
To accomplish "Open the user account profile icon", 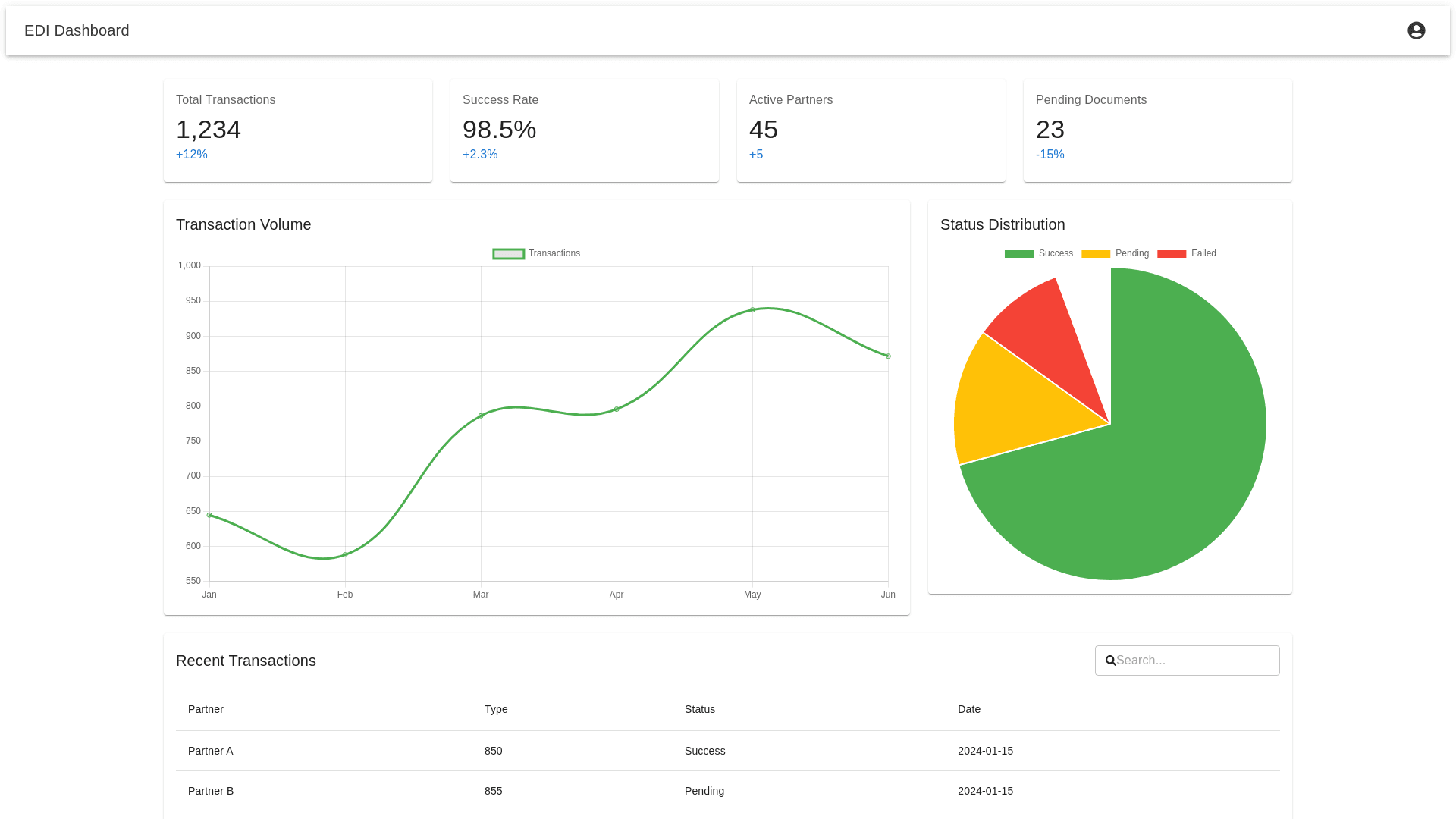I will tap(1416, 30).
